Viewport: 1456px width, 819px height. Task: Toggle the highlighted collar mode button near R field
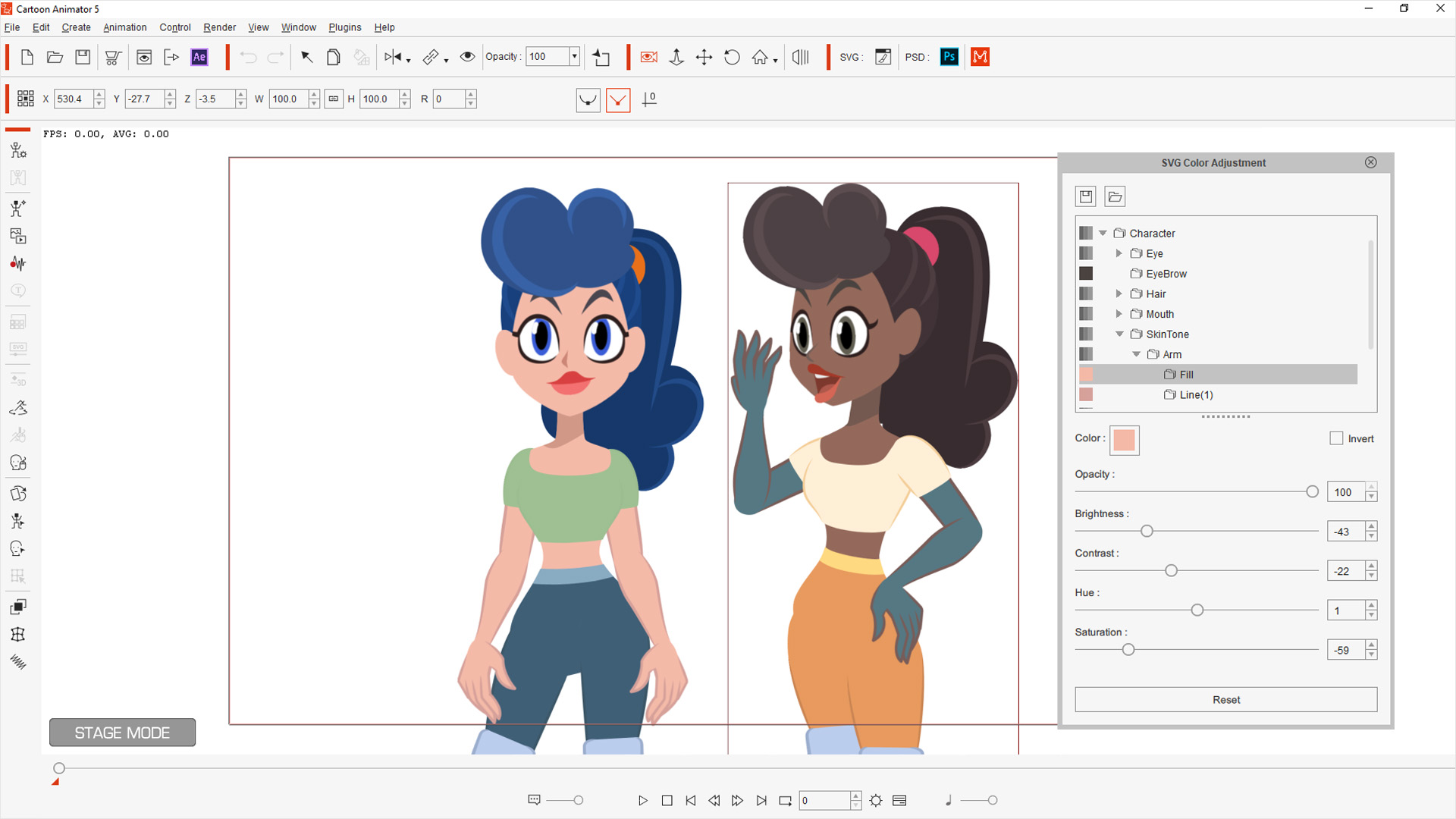tap(619, 99)
